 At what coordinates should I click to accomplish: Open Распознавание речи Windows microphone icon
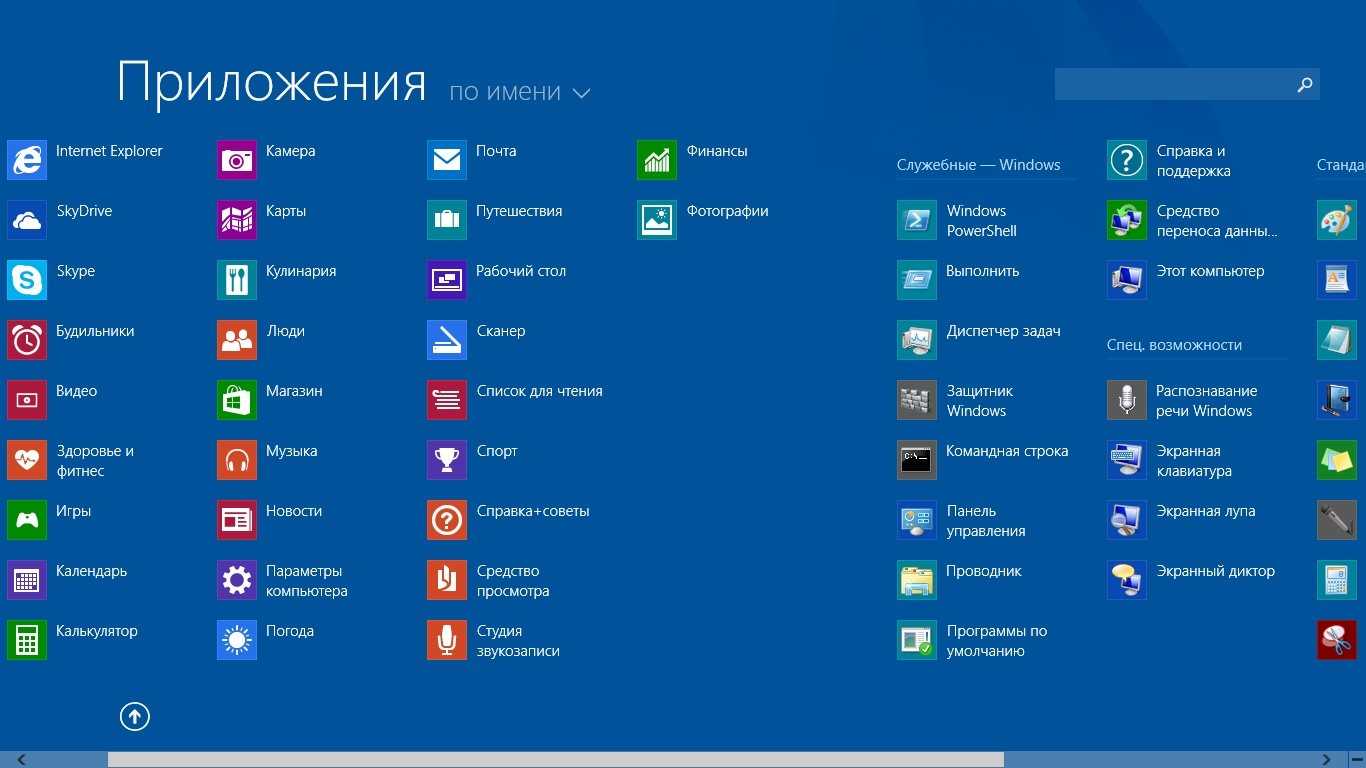[1127, 400]
